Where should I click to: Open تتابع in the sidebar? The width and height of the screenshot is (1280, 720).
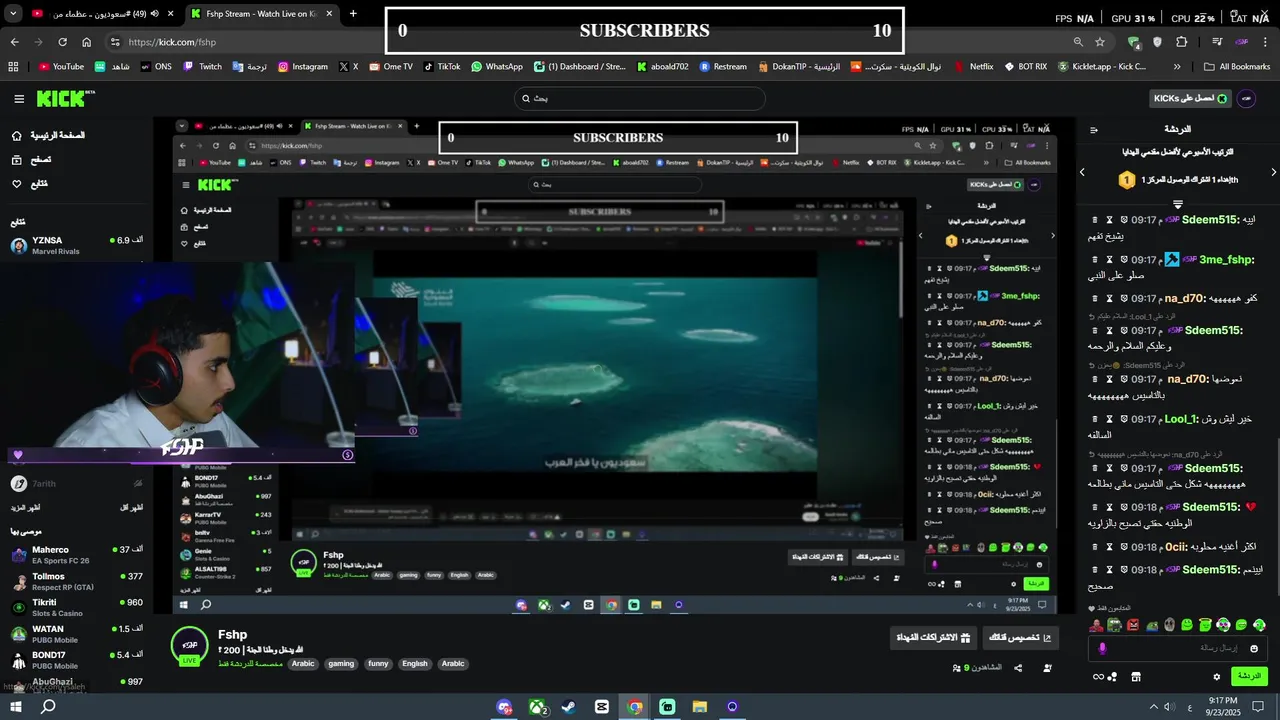pyautogui.click(x=30, y=184)
